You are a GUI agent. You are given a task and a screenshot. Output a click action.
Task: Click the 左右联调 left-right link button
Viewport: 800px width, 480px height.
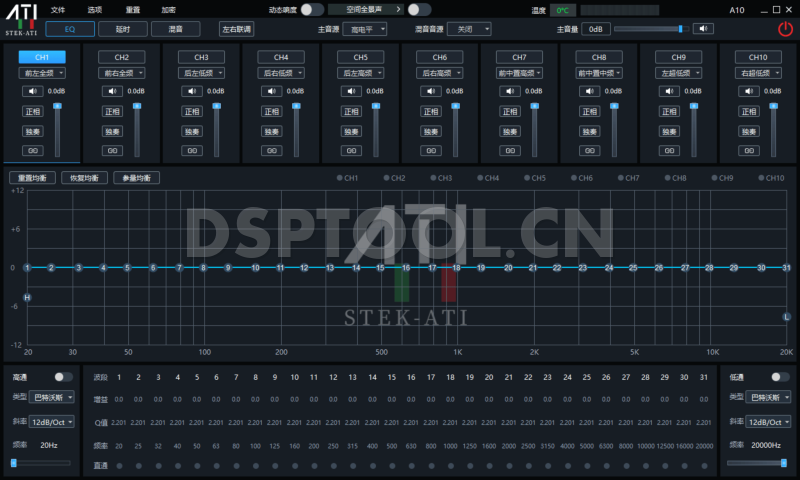(236, 29)
